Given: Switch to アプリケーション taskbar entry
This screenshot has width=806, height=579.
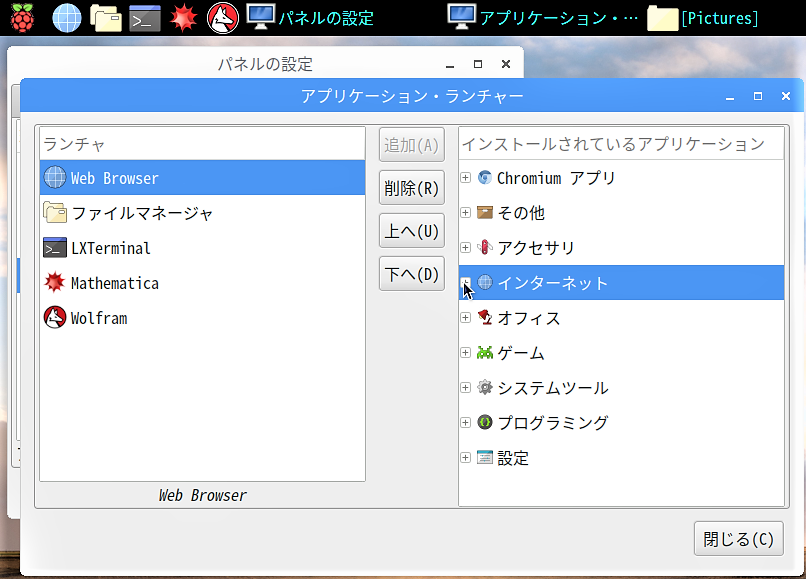Looking at the screenshot, I should pyautogui.click(x=543, y=18).
